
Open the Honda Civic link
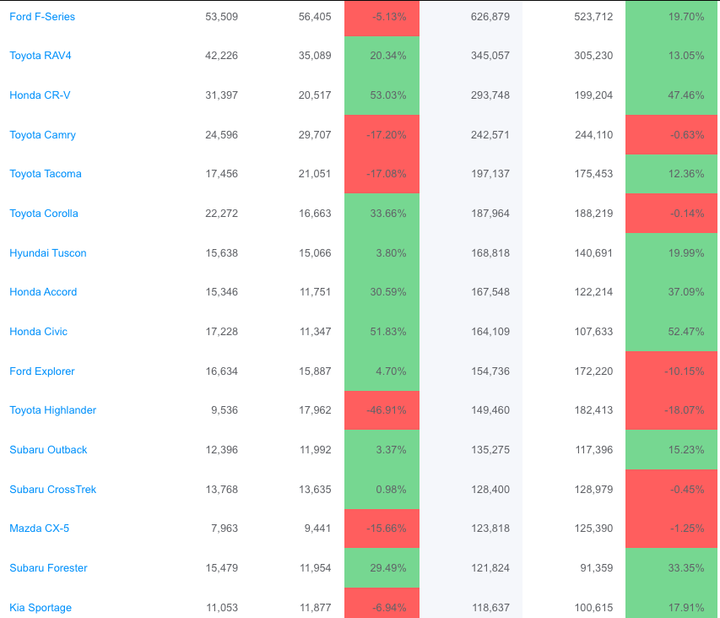[x=39, y=331]
